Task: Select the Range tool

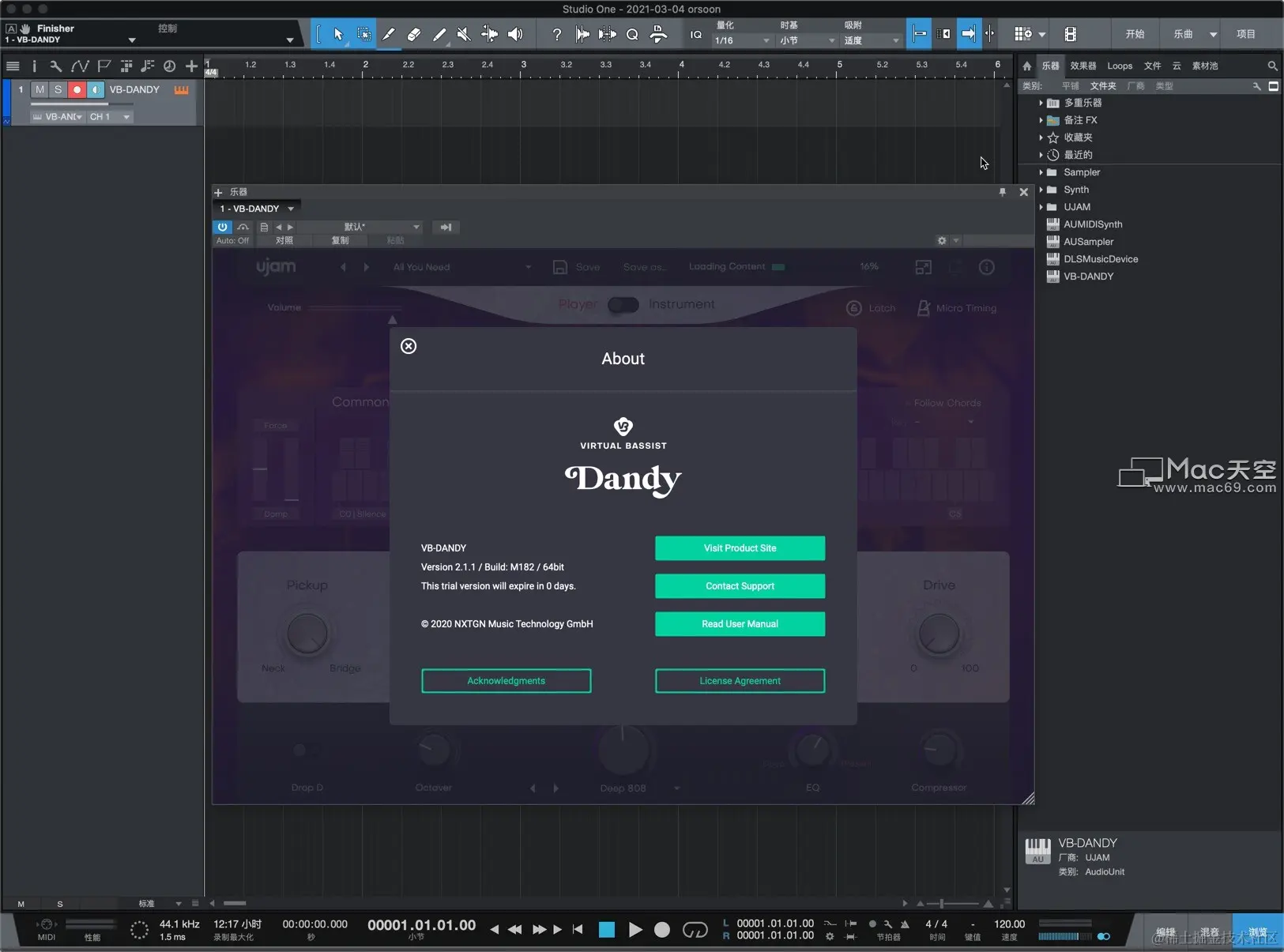Action: point(363,34)
